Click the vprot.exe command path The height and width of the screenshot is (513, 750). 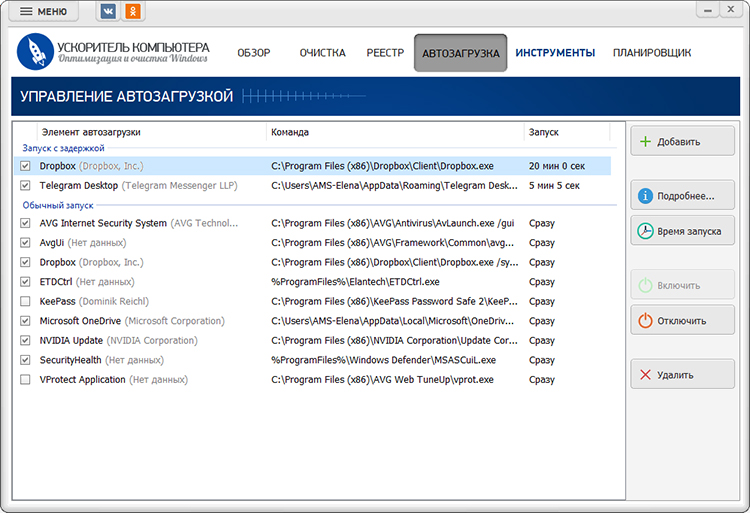382,380
